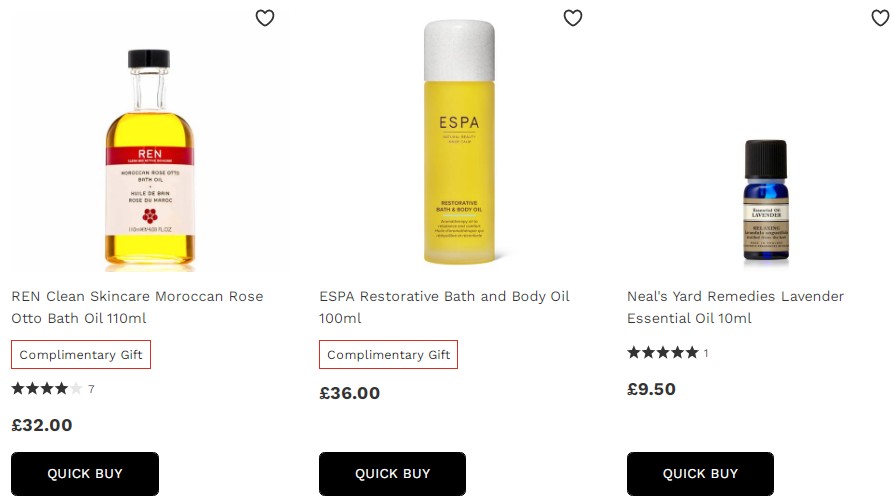The height and width of the screenshot is (500, 895).
Task: Click Complimentary Gift badge under ESPA product
Action: [x=389, y=355]
